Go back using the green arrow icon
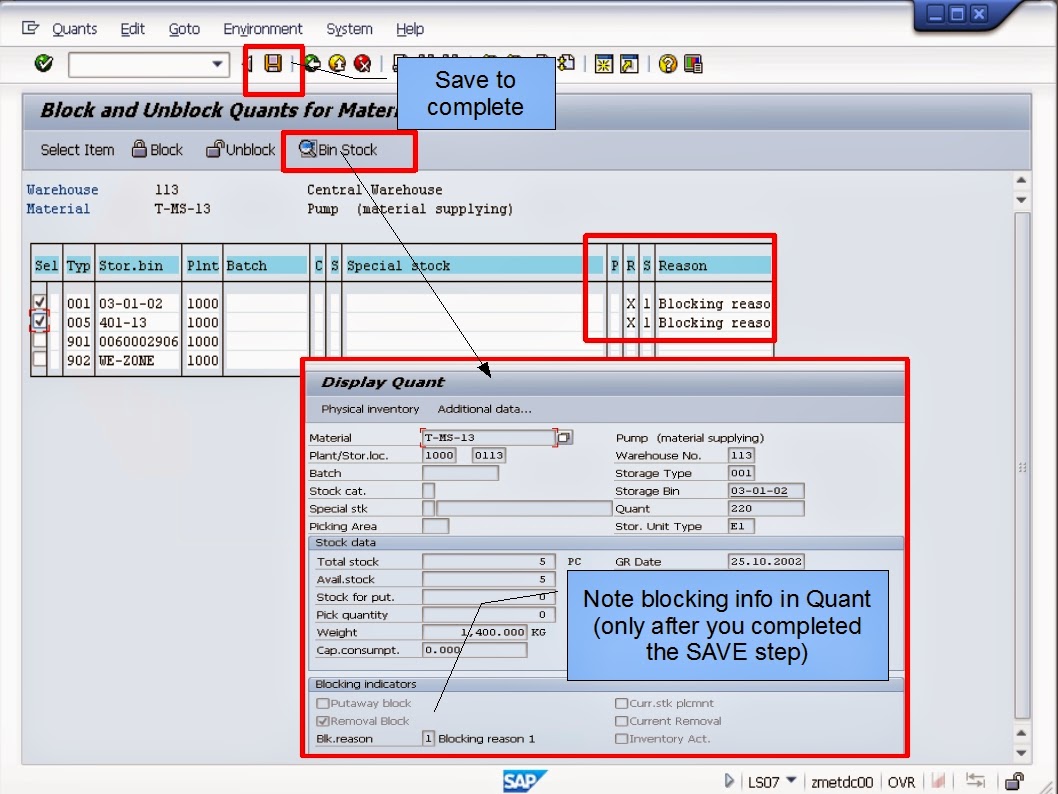The height and width of the screenshot is (794, 1058). click(311, 64)
